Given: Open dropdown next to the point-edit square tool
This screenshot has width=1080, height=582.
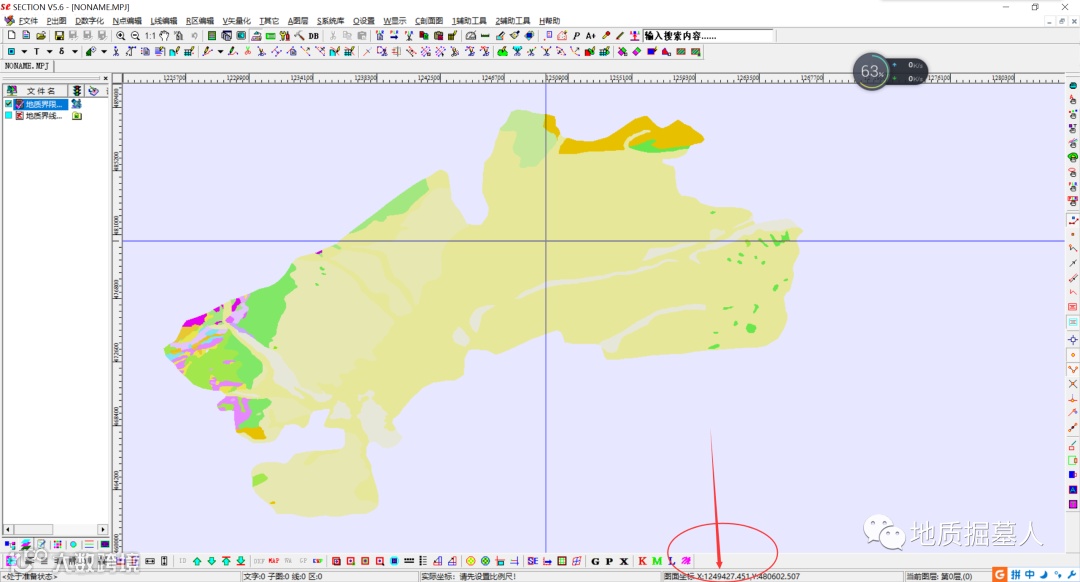Looking at the screenshot, I should click(x=24, y=51).
